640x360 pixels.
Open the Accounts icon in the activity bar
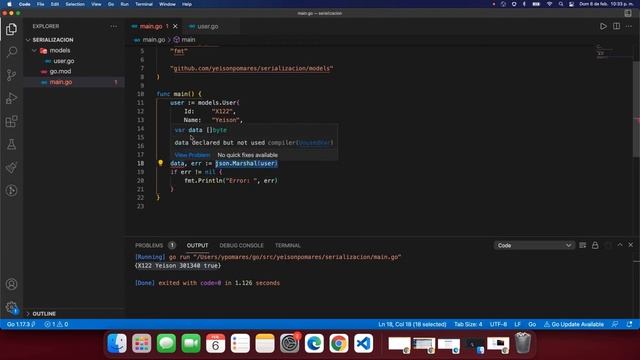[x=11, y=284]
